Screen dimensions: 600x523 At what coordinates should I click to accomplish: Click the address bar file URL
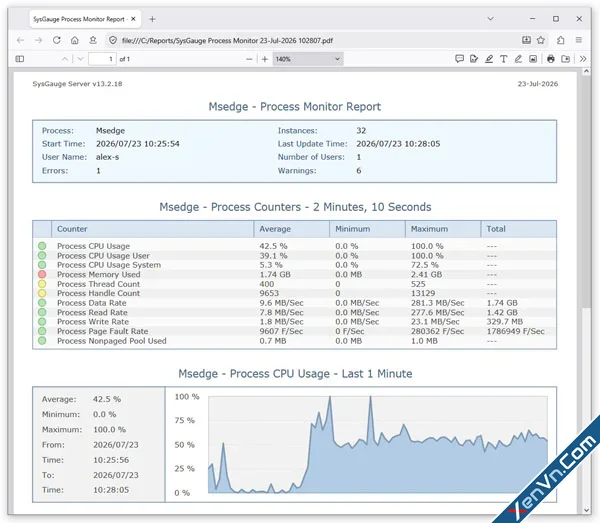[227, 41]
